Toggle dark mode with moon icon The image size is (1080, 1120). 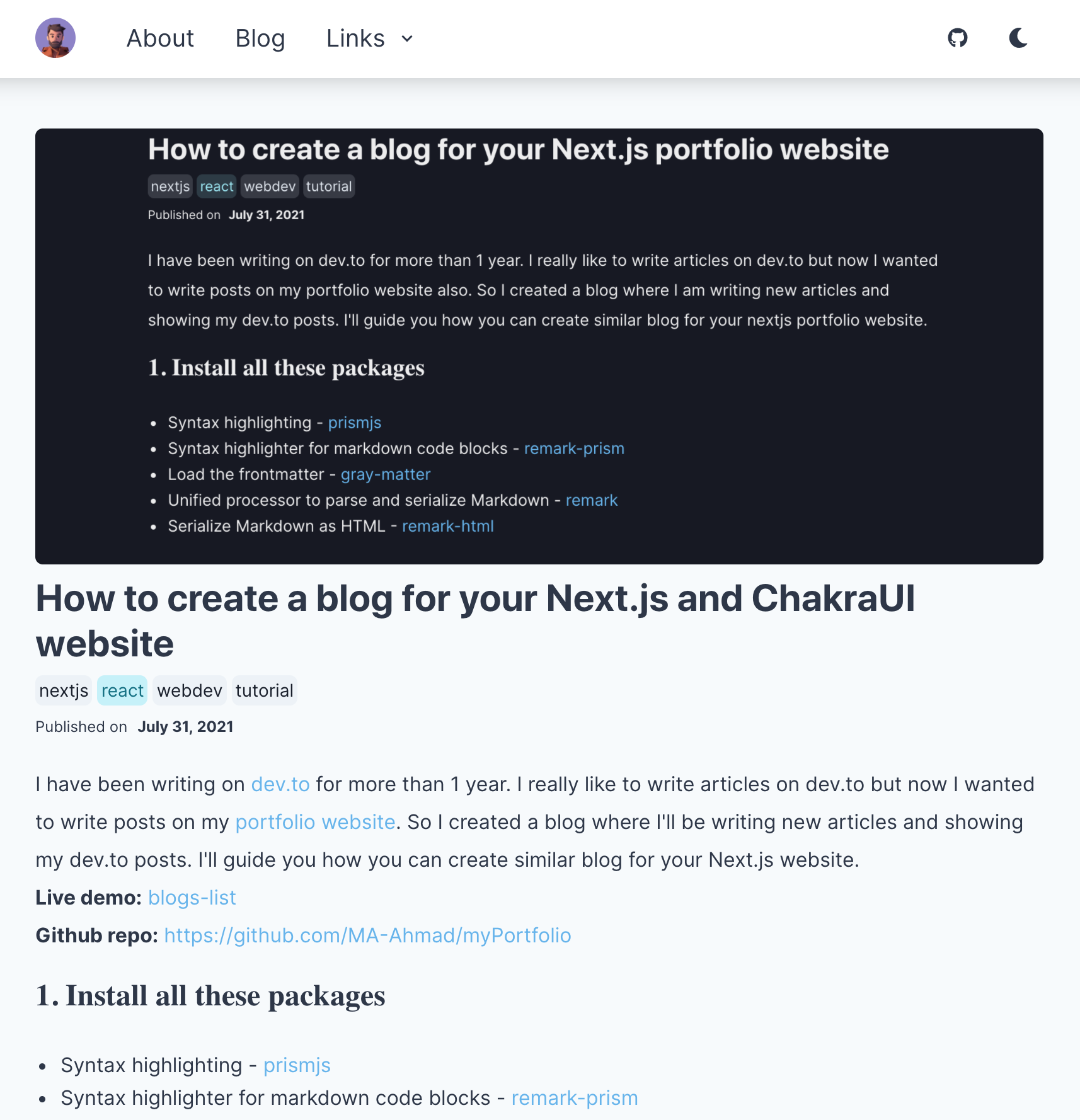(x=1018, y=38)
